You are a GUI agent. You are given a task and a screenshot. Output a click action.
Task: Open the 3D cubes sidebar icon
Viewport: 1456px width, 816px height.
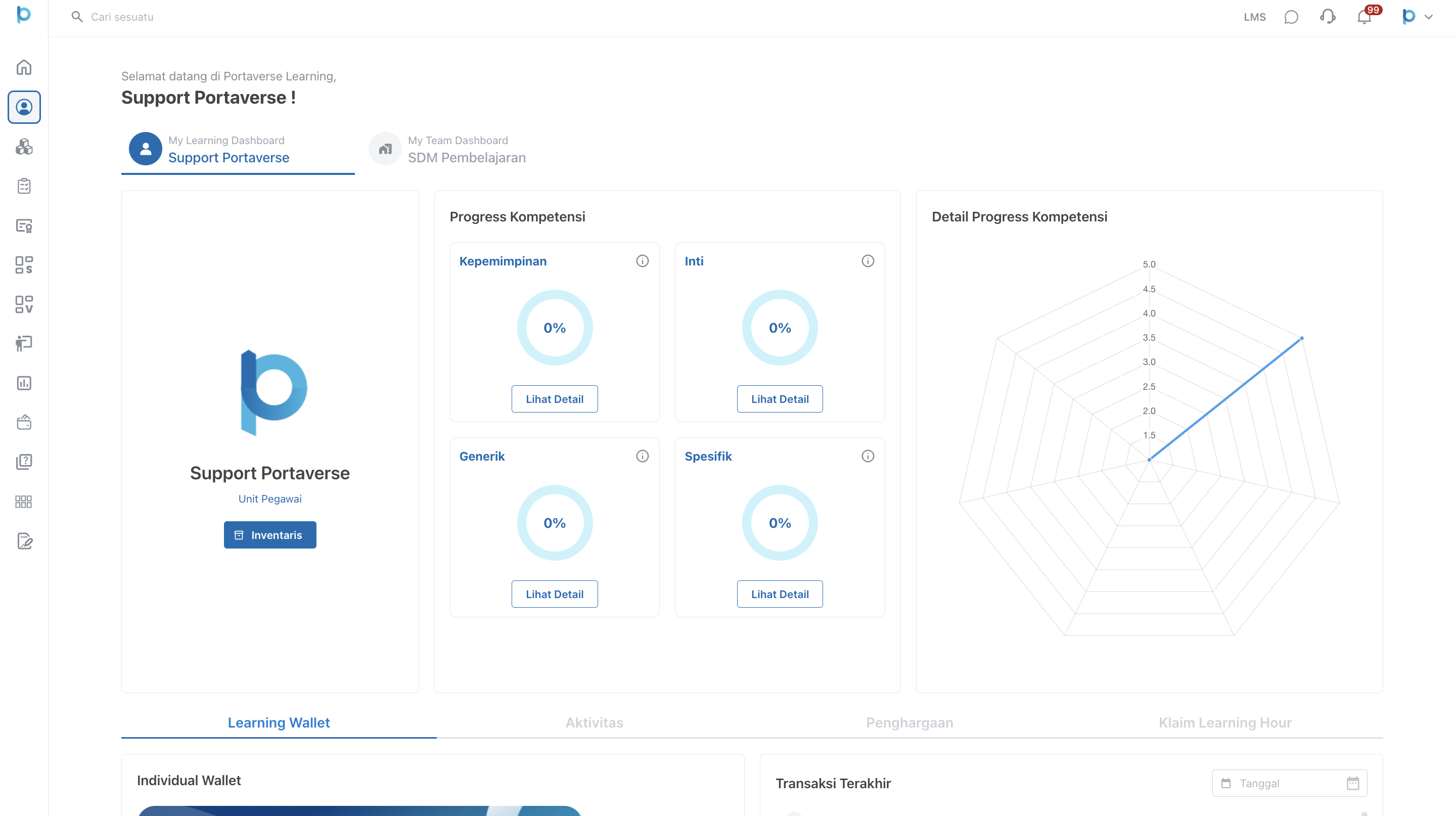(24, 146)
